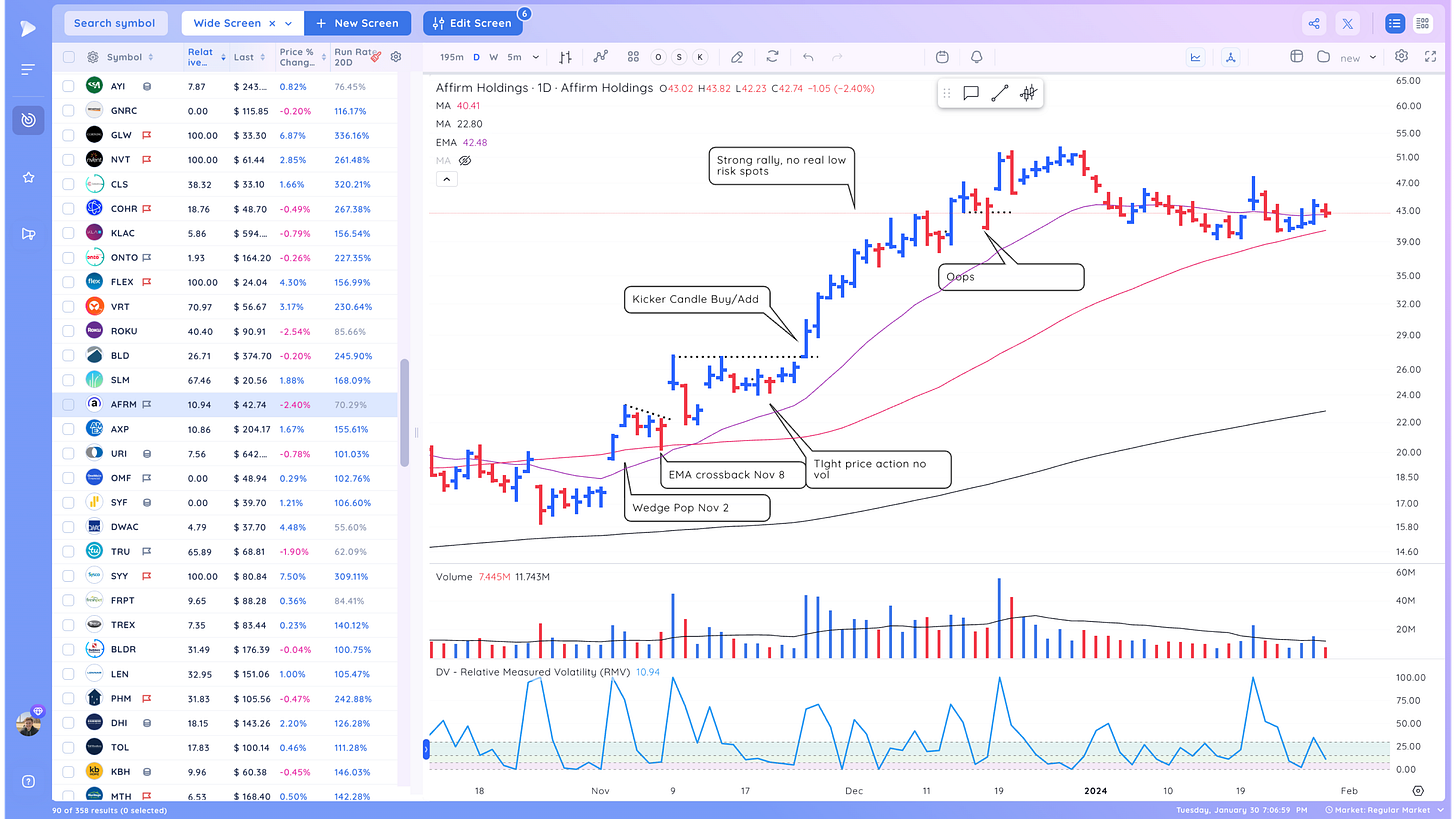
Task: Select the trend line drawing tool
Action: pos(999,93)
